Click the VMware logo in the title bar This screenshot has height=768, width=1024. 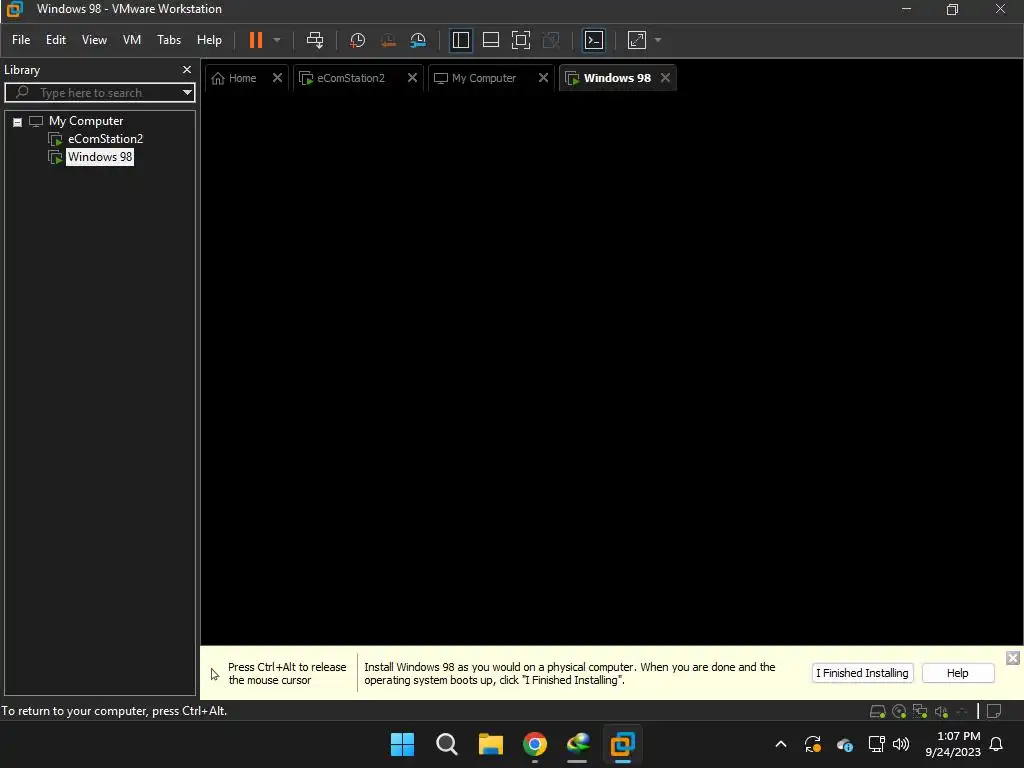14,9
